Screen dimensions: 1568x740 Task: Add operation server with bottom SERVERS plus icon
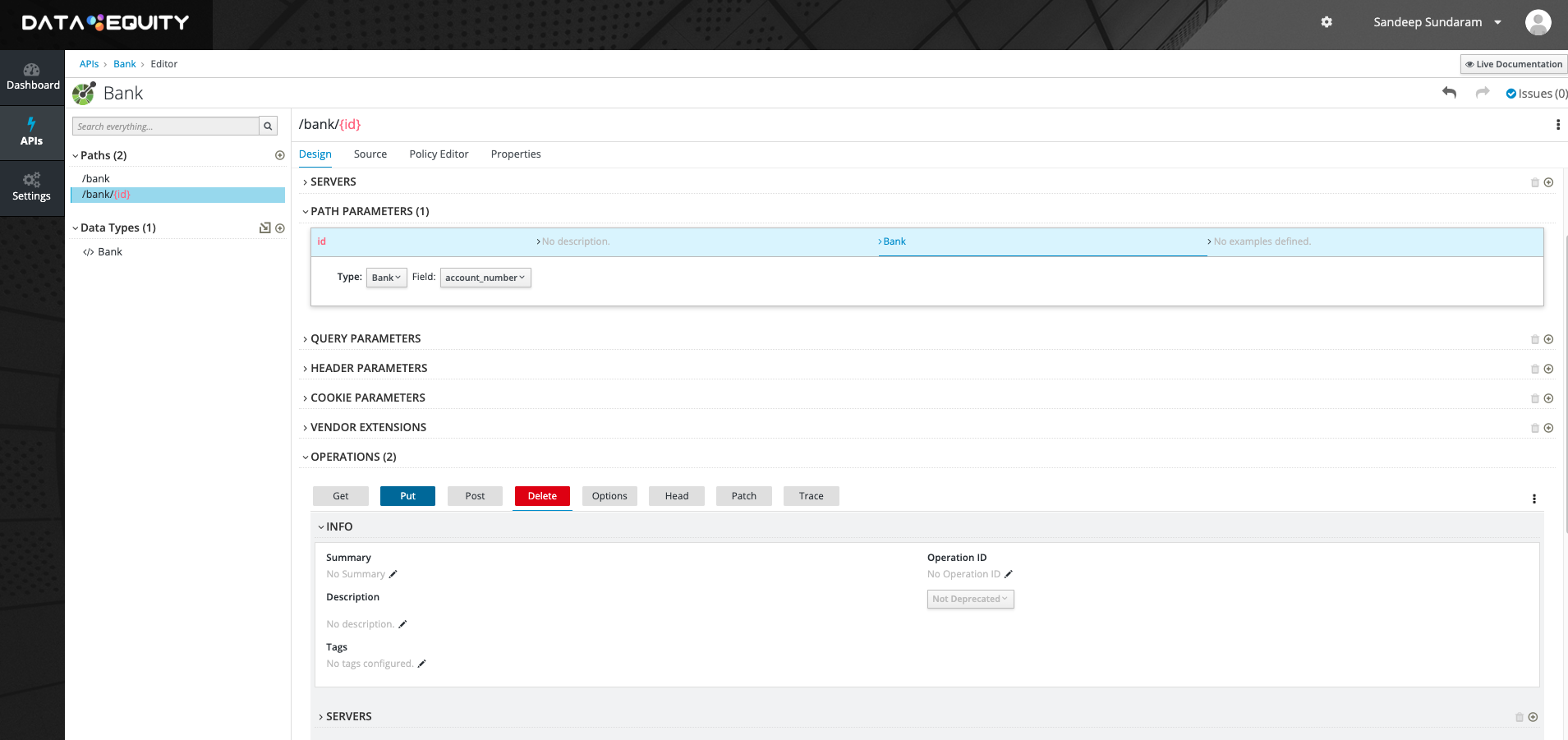click(1533, 717)
